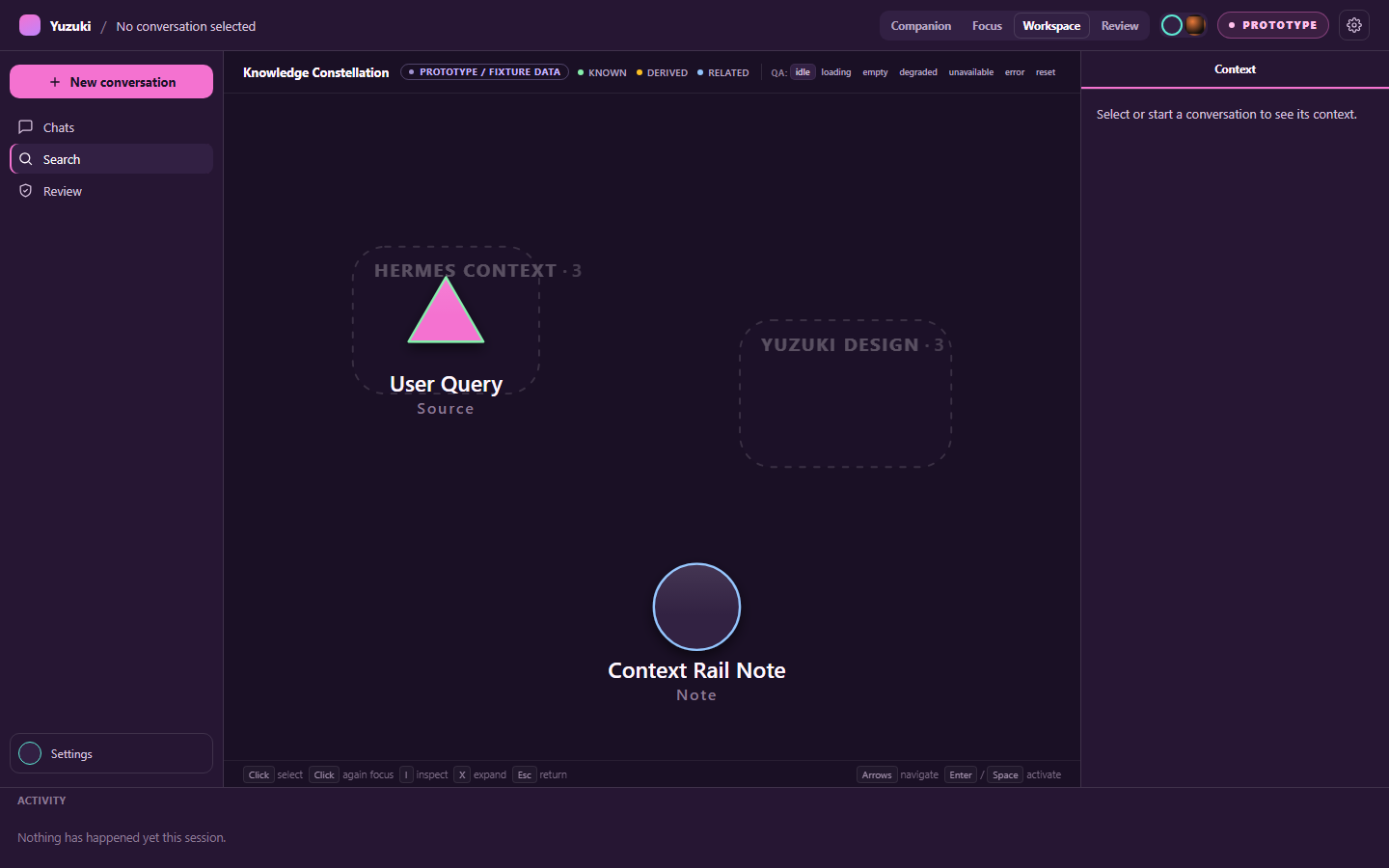Switch to the Focus mode tab
The height and width of the screenshot is (868, 1389).
pyautogui.click(x=987, y=26)
